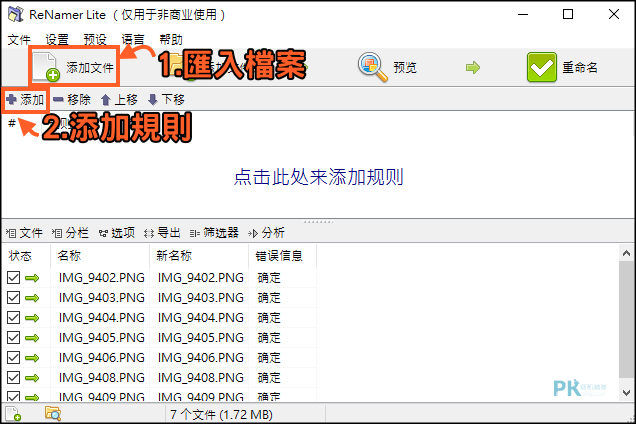Click Remove rule (移除) minus button

coord(72,99)
